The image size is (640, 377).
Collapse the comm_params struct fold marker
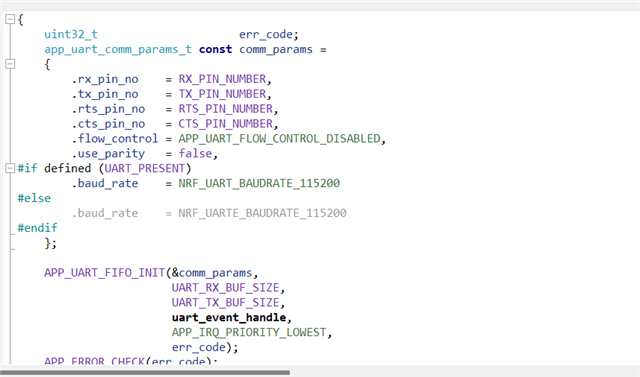(10, 64)
